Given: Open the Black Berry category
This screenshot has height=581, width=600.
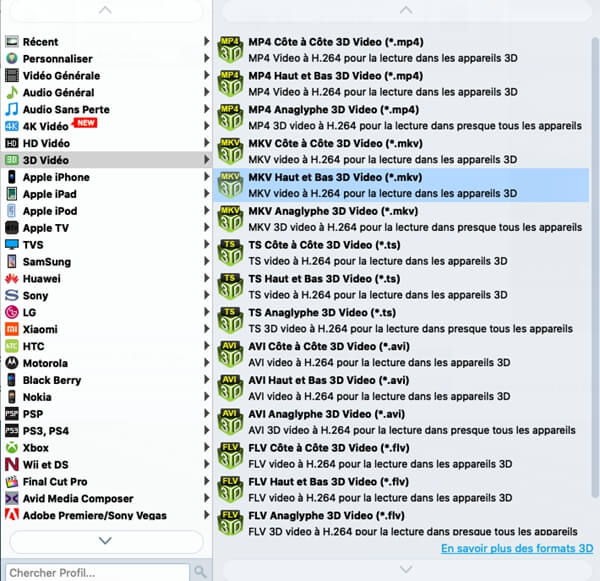Looking at the screenshot, I should (x=106, y=380).
